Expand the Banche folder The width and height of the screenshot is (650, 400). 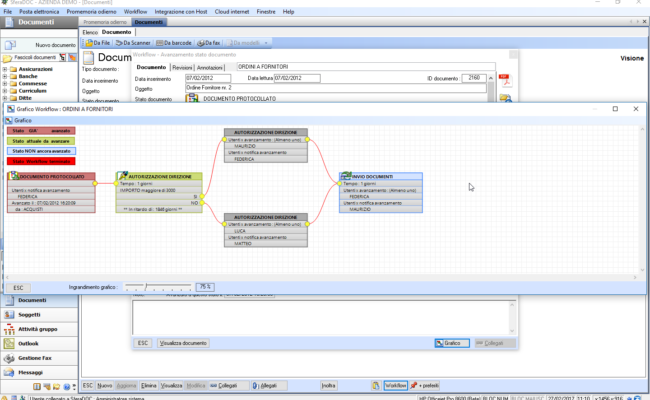click(5, 76)
